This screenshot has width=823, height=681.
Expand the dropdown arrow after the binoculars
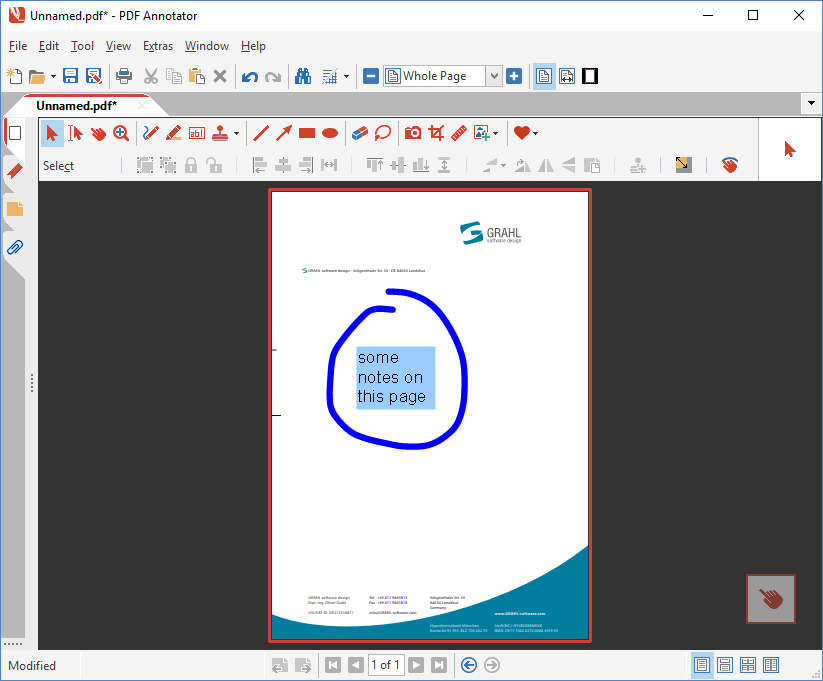pos(346,77)
